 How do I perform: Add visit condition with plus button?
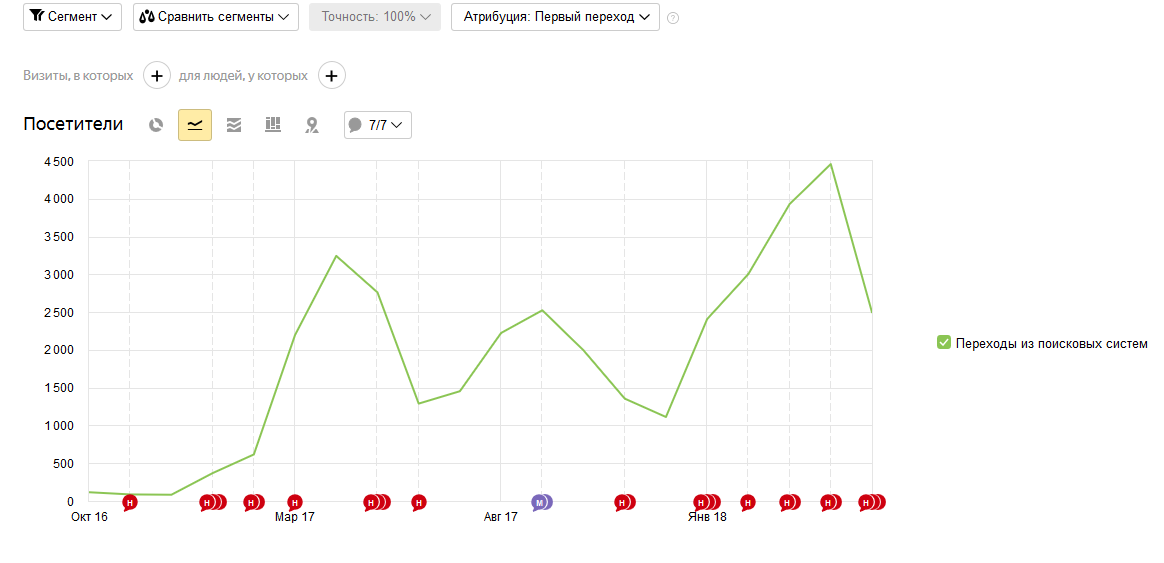point(157,76)
